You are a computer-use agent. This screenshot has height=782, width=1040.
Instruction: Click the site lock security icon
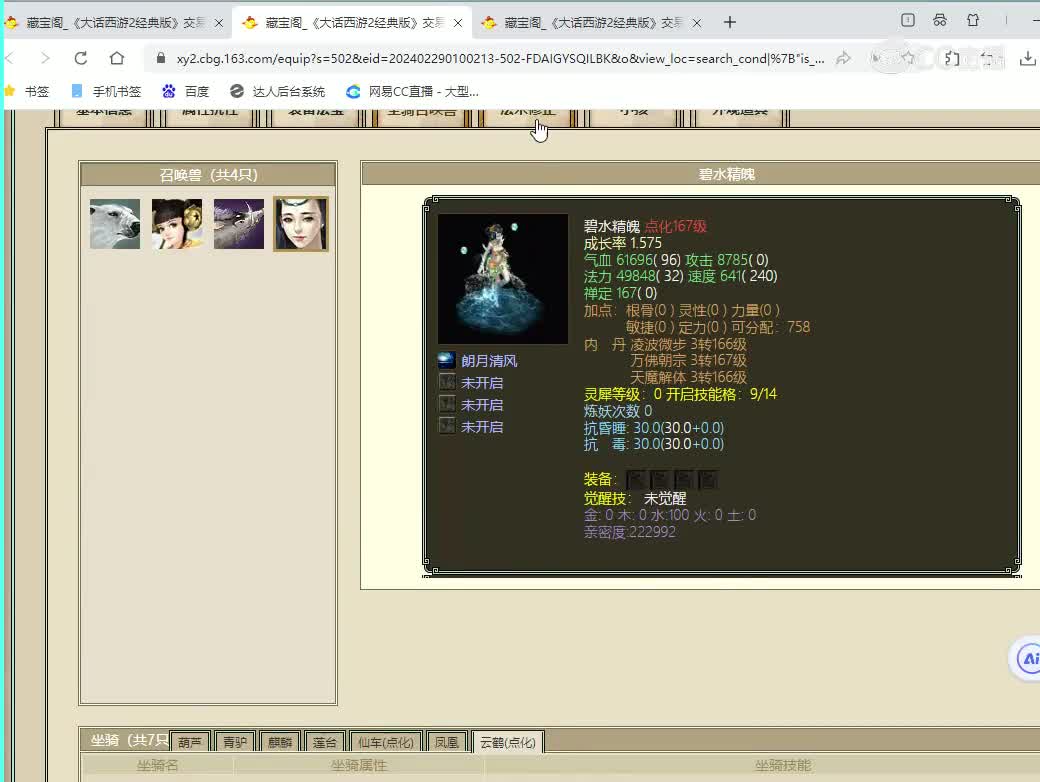click(161, 58)
